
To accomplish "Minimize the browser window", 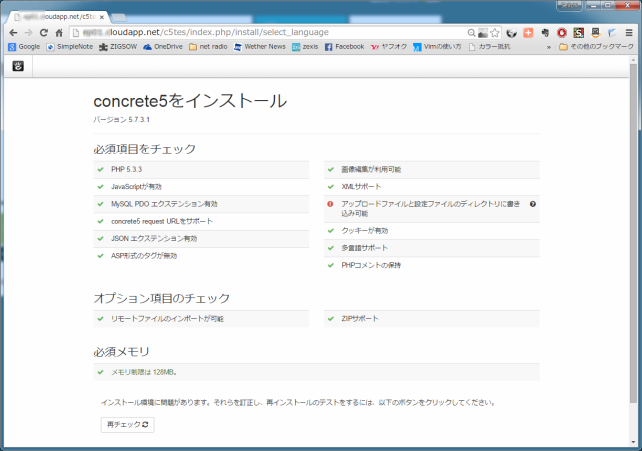I will [x=593, y=5].
